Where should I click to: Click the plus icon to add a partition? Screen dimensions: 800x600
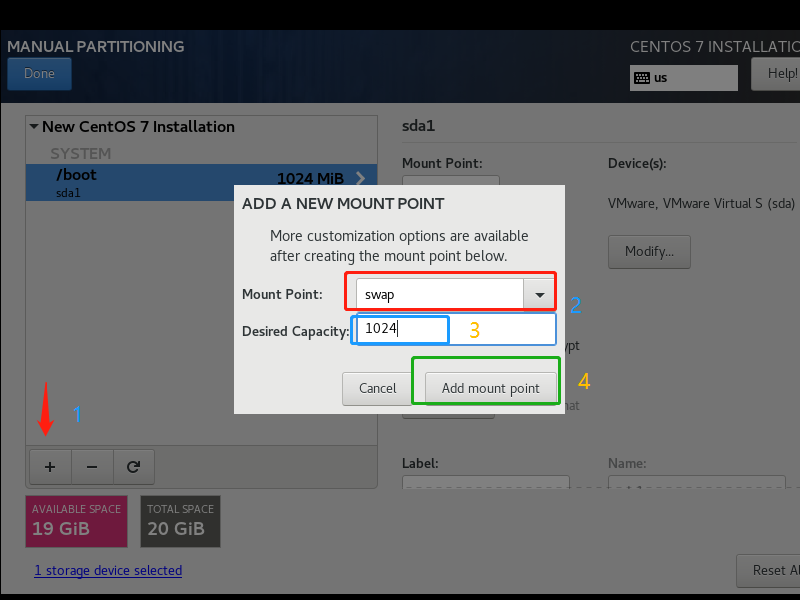click(50, 466)
